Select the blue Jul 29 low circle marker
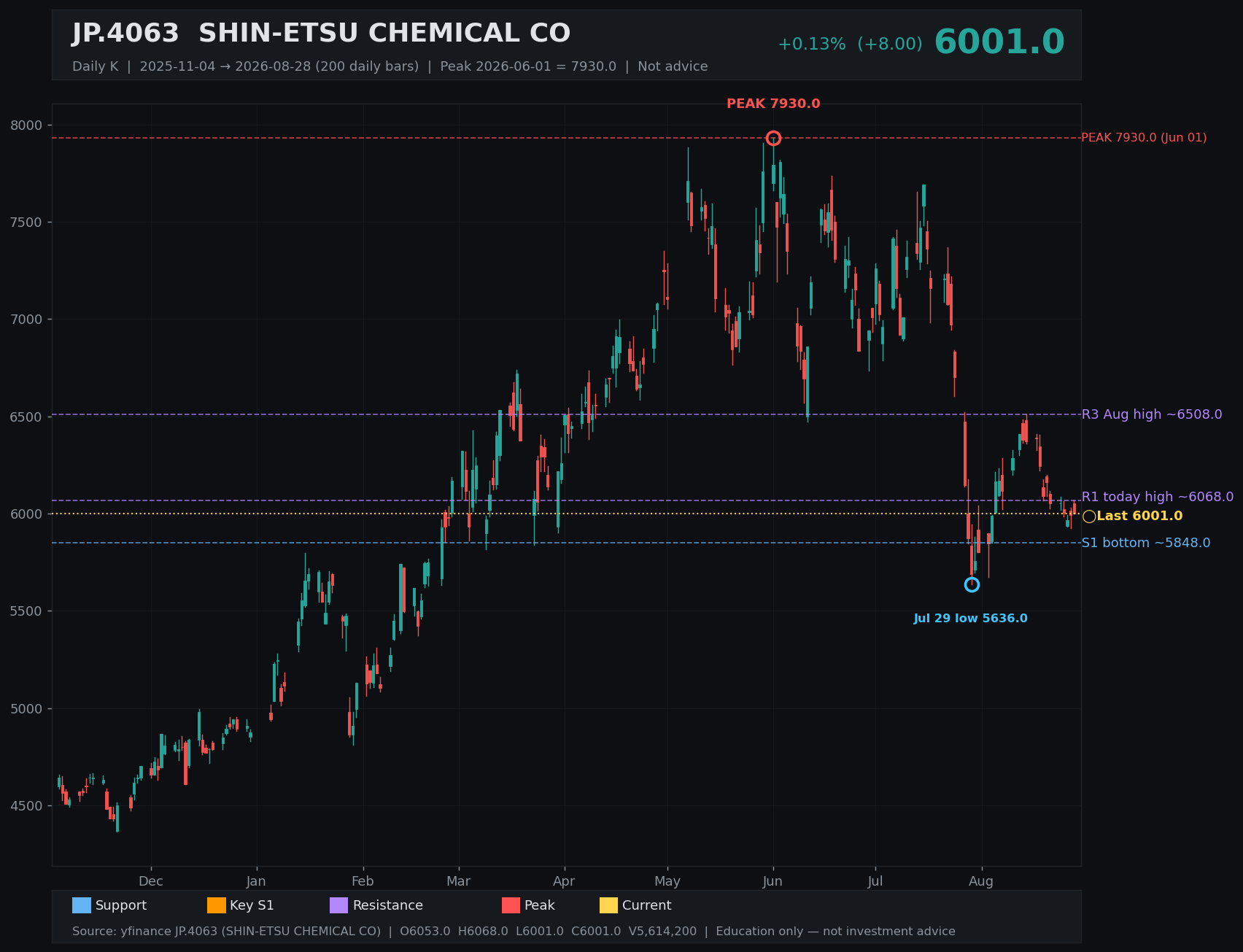 (x=972, y=584)
